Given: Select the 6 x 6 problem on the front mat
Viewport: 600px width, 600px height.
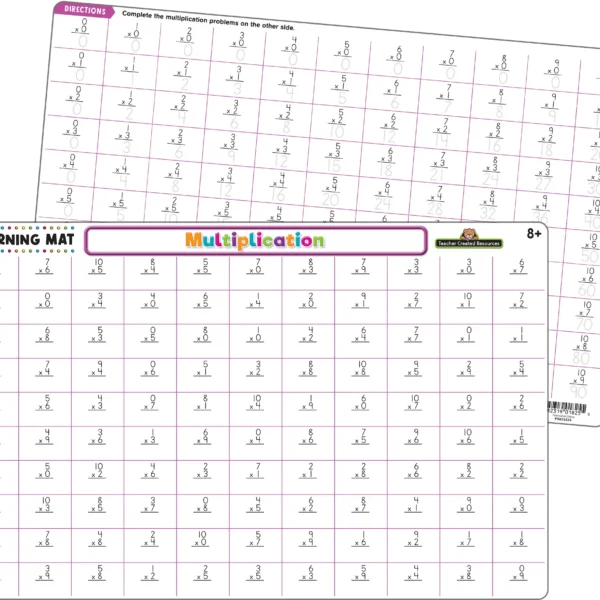Looking at the screenshot, I should pos(414,471).
